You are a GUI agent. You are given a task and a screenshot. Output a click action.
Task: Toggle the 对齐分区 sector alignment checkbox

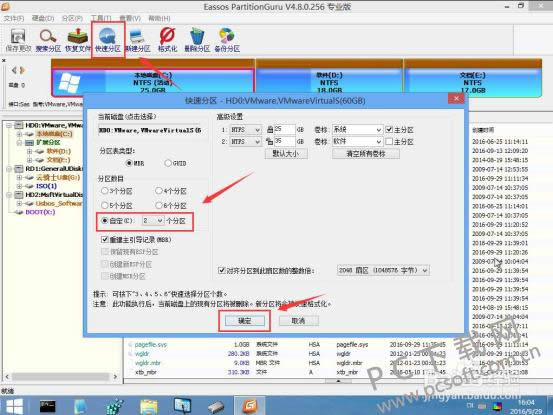[x=221, y=270]
